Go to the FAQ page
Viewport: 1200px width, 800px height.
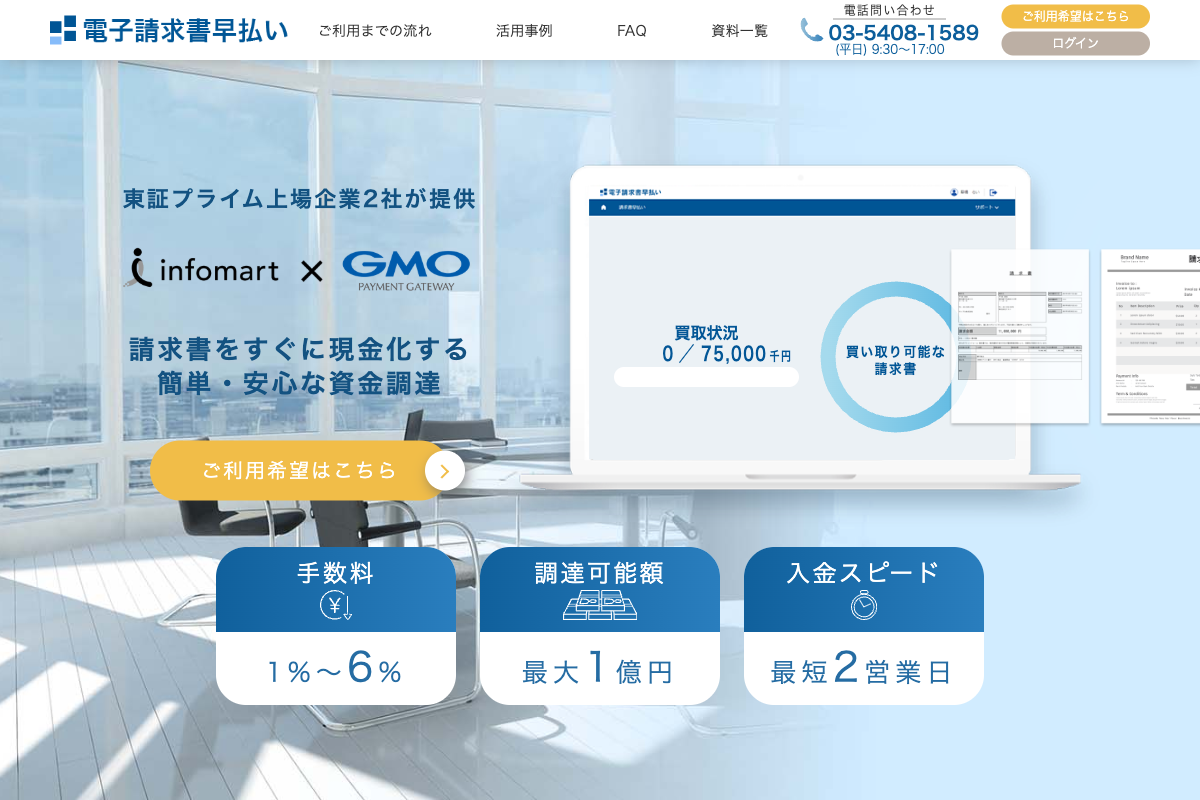point(632,31)
